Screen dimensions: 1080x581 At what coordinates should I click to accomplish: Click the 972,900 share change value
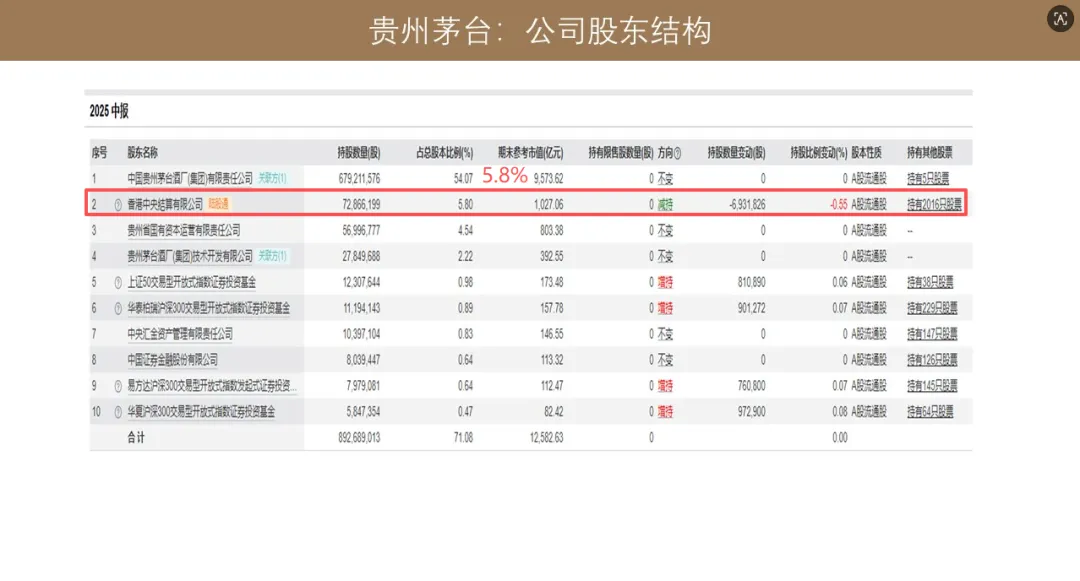click(x=751, y=412)
